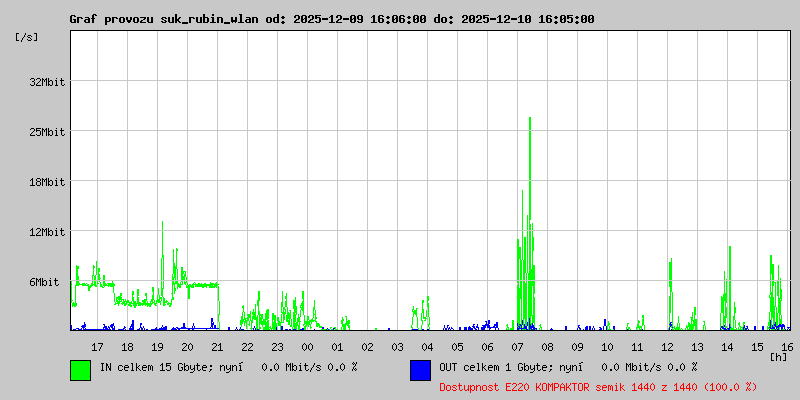Click hour label '17' on the x-axis
The image size is (800, 400).
coord(97,347)
